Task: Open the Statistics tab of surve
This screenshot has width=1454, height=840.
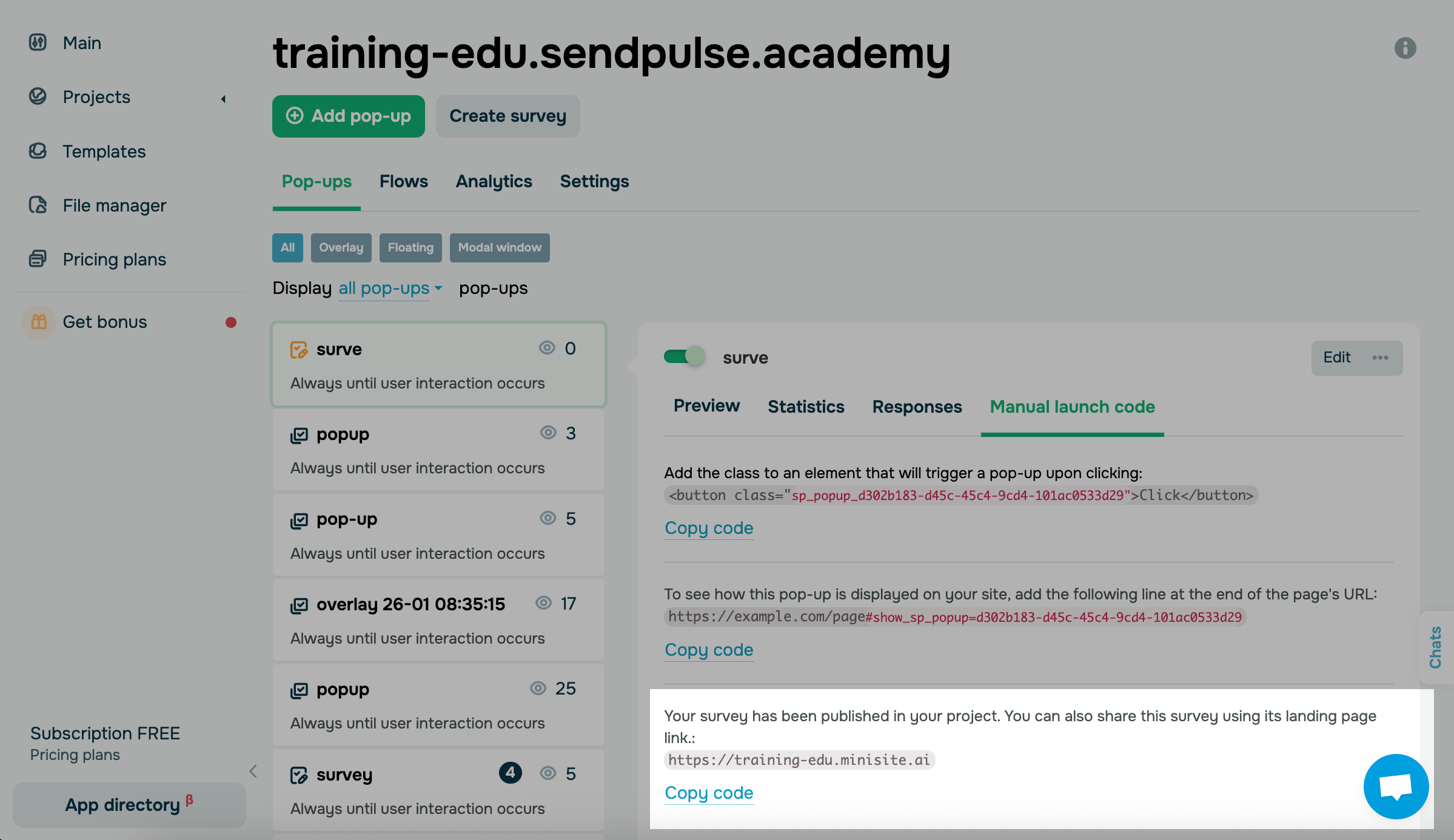Action: coord(806,407)
